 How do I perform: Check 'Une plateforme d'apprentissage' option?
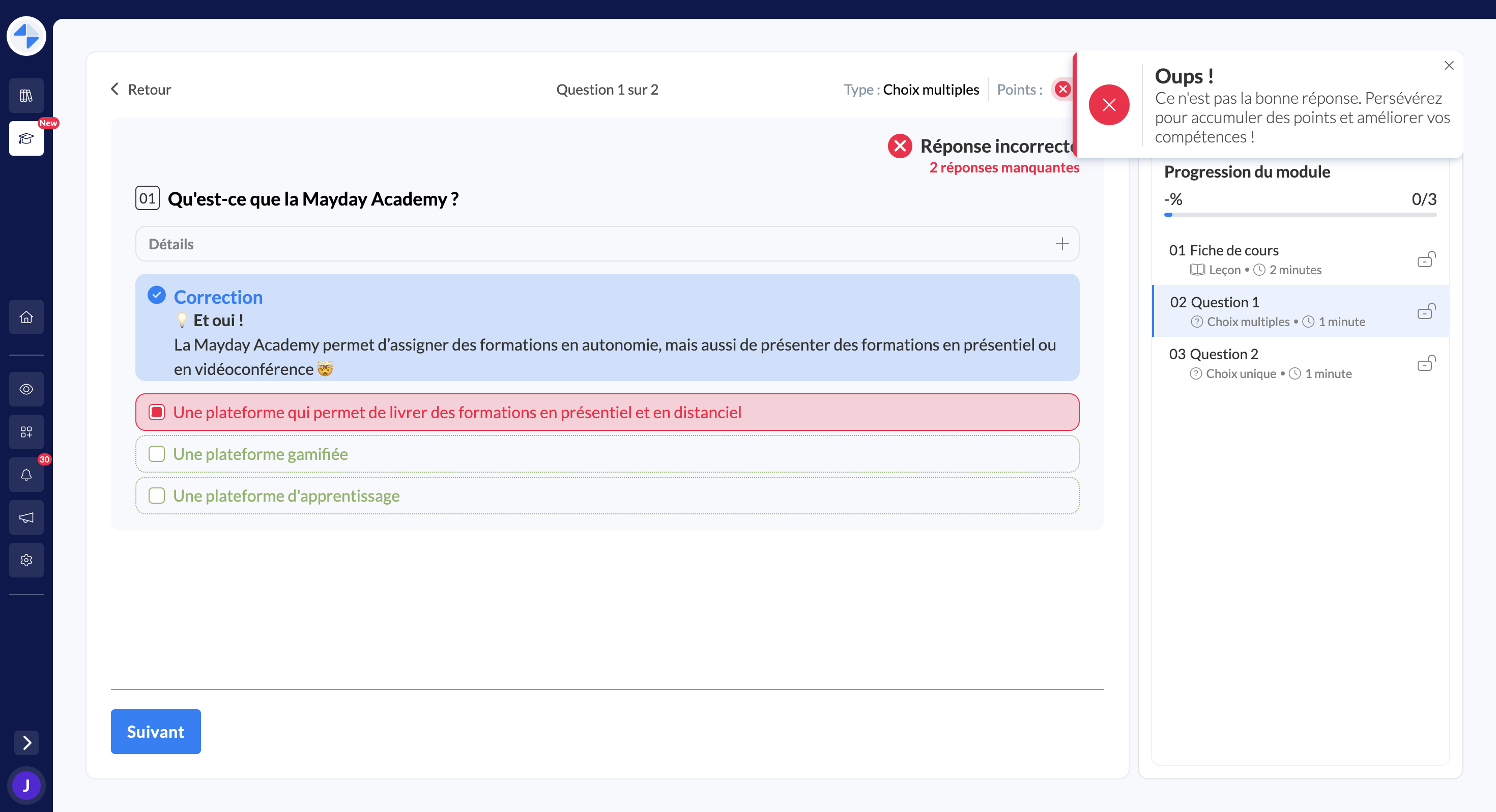156,496
